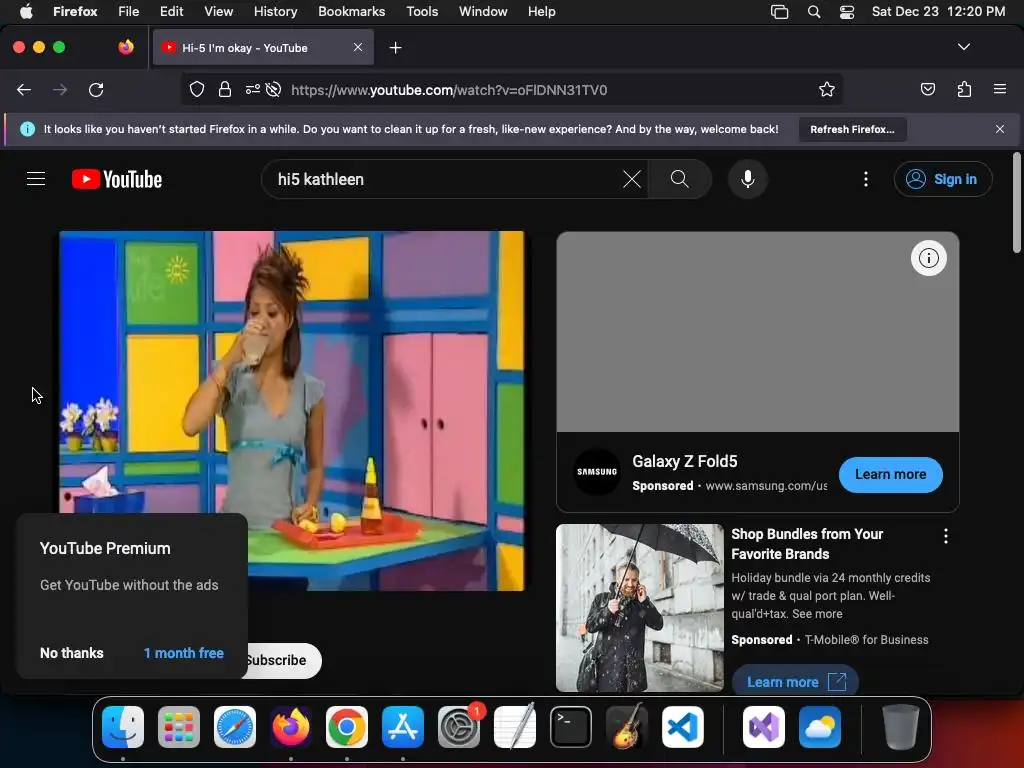
Task: Open the Tools menu
Action: [x=422, y=12]
